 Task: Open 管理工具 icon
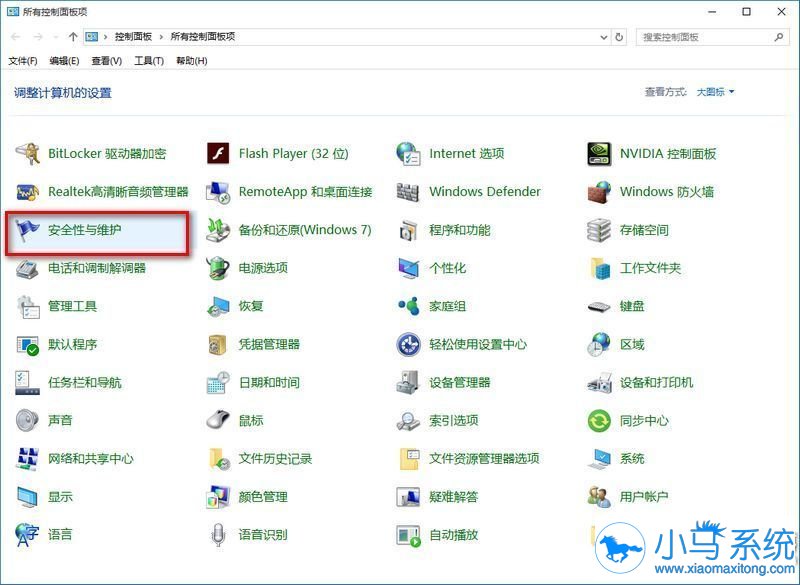click(28, 306)
